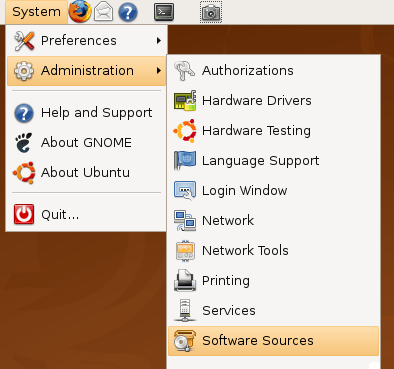Image resolution: width=394 pixels, height=369 pixels.
Task: Click the Administration gear icon
Action: pyautogui.click(x=24, y=71)
